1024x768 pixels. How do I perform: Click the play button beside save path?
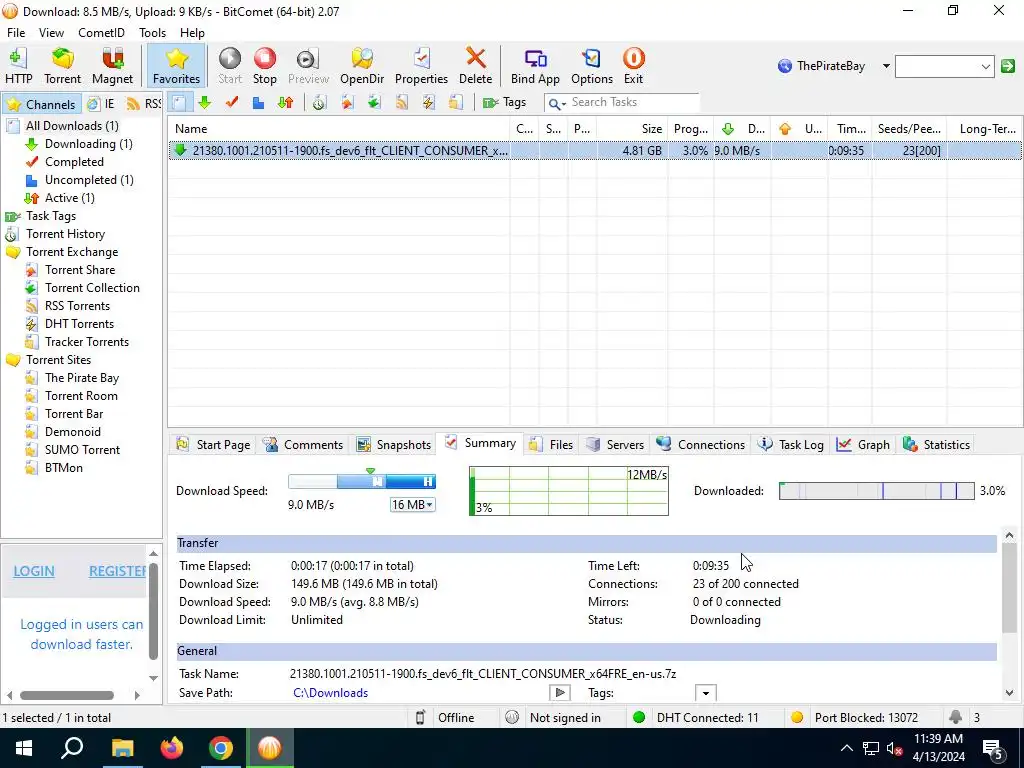pyautogui.click(x=560, y=693)
